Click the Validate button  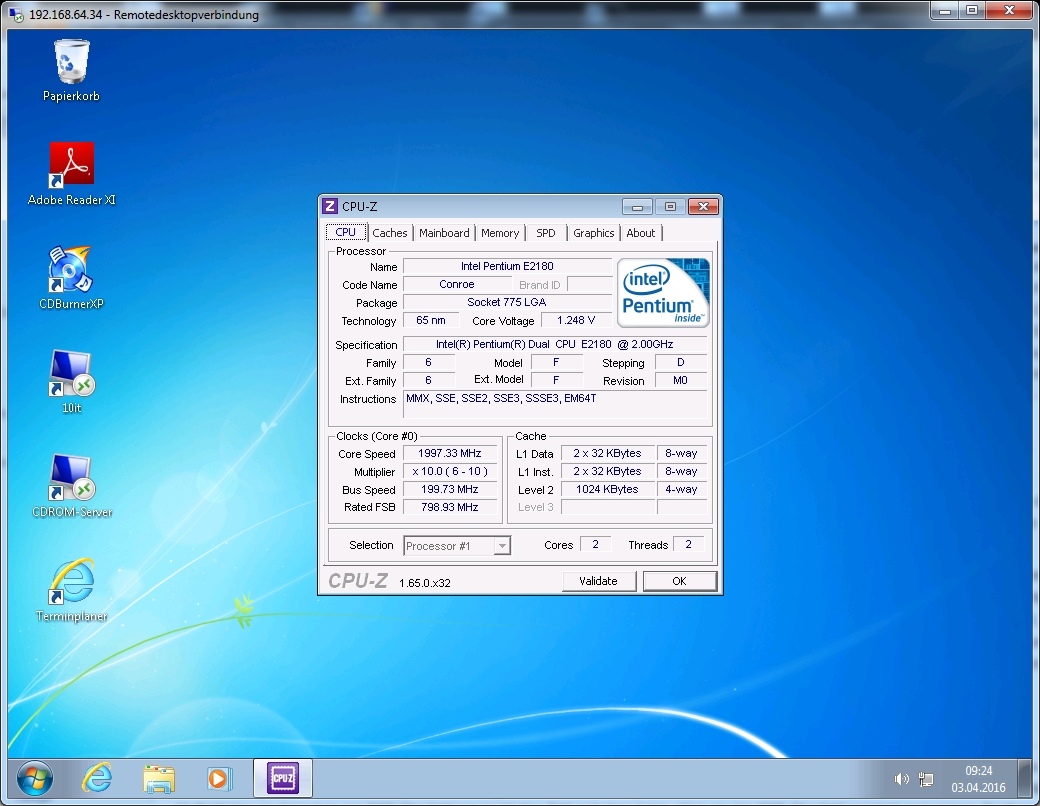tap(598, 581)
